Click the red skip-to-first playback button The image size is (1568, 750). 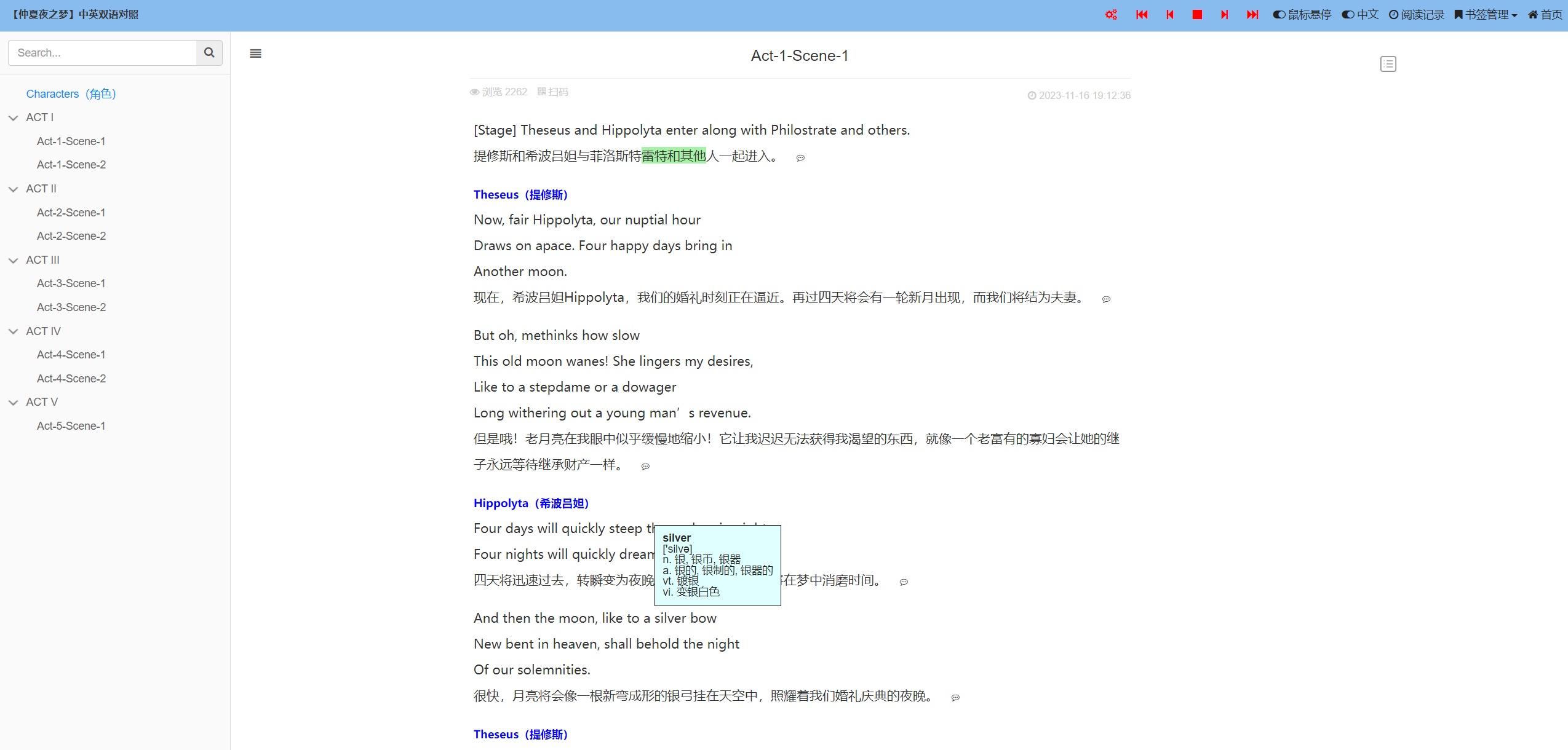[1142, 14]
